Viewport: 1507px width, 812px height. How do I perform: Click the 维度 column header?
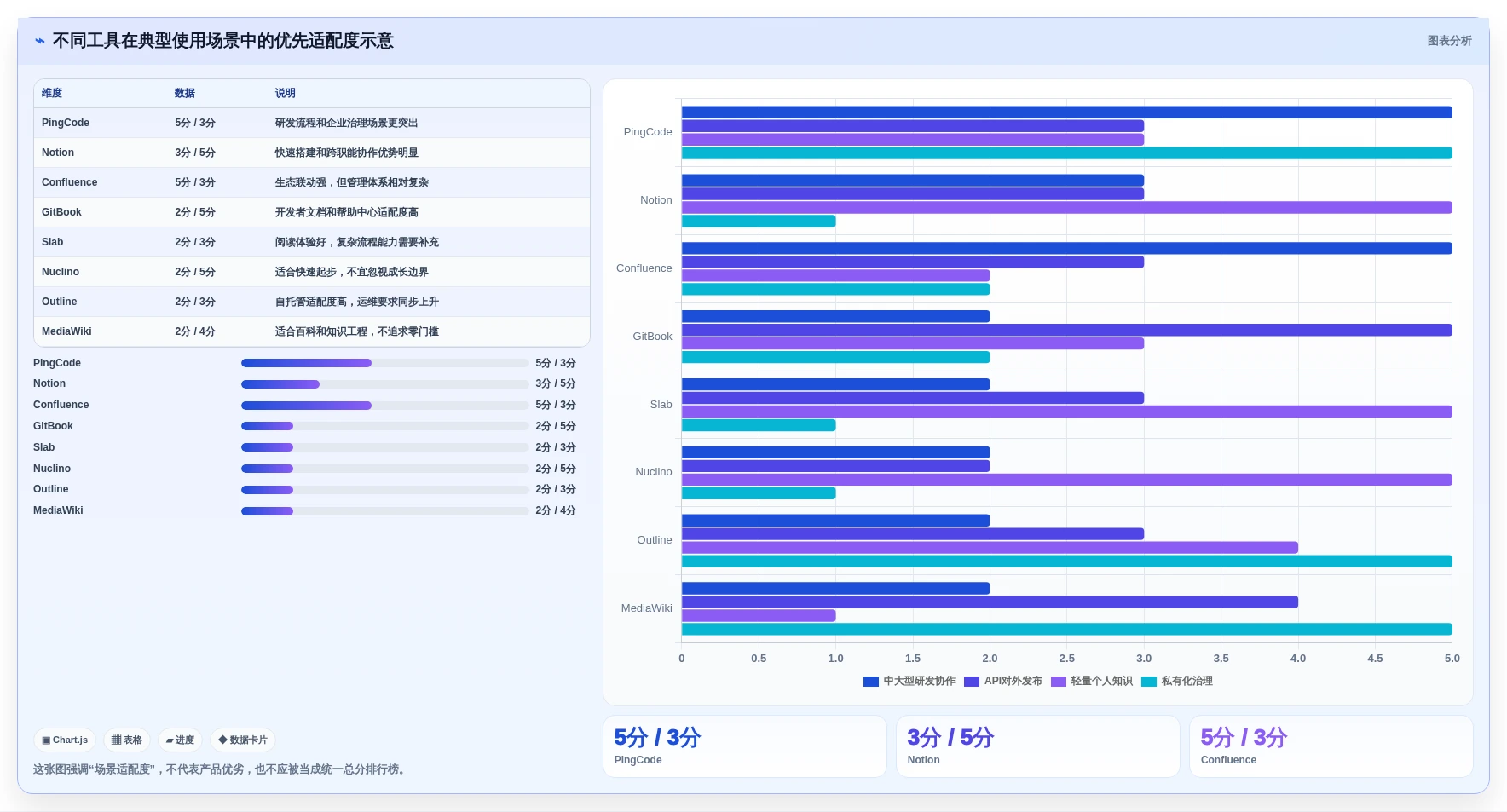(x=52, y=93)
